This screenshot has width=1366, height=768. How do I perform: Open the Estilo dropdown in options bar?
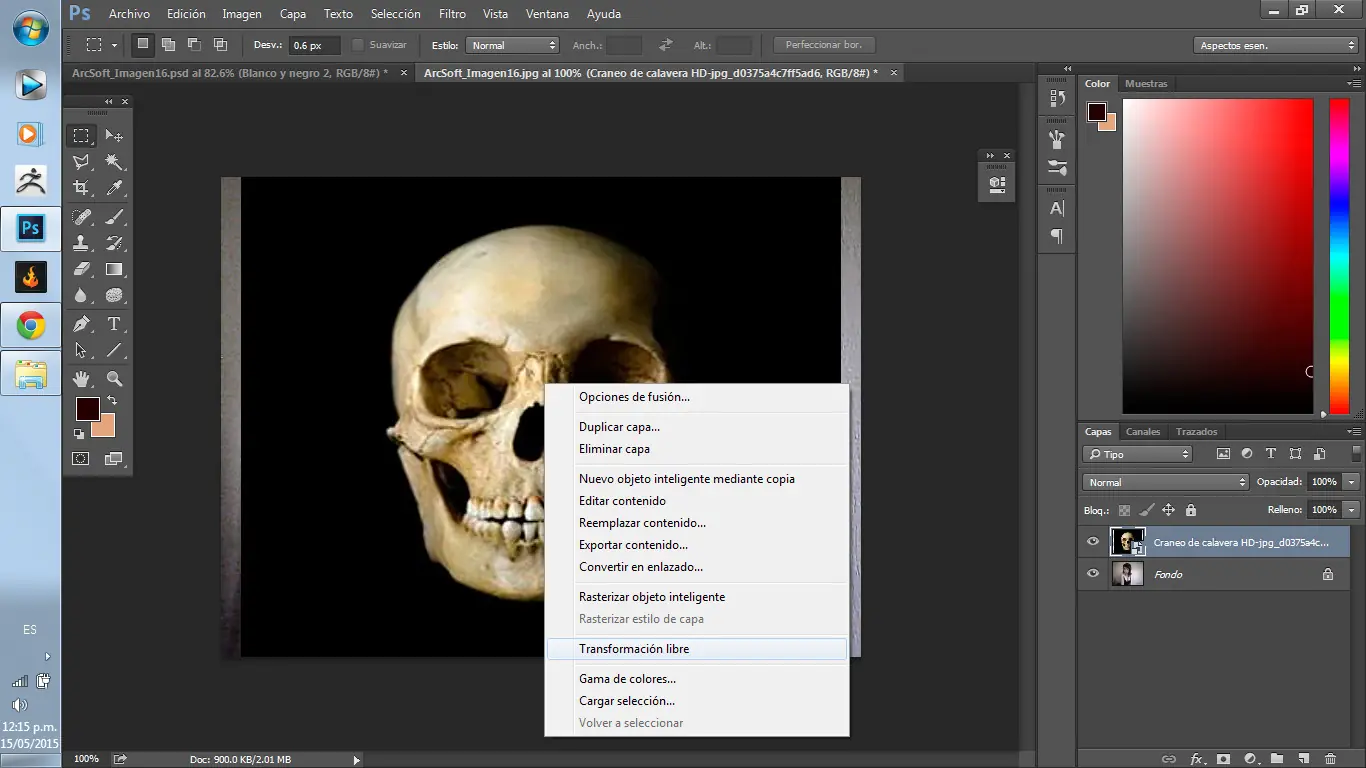coord(512,44)
